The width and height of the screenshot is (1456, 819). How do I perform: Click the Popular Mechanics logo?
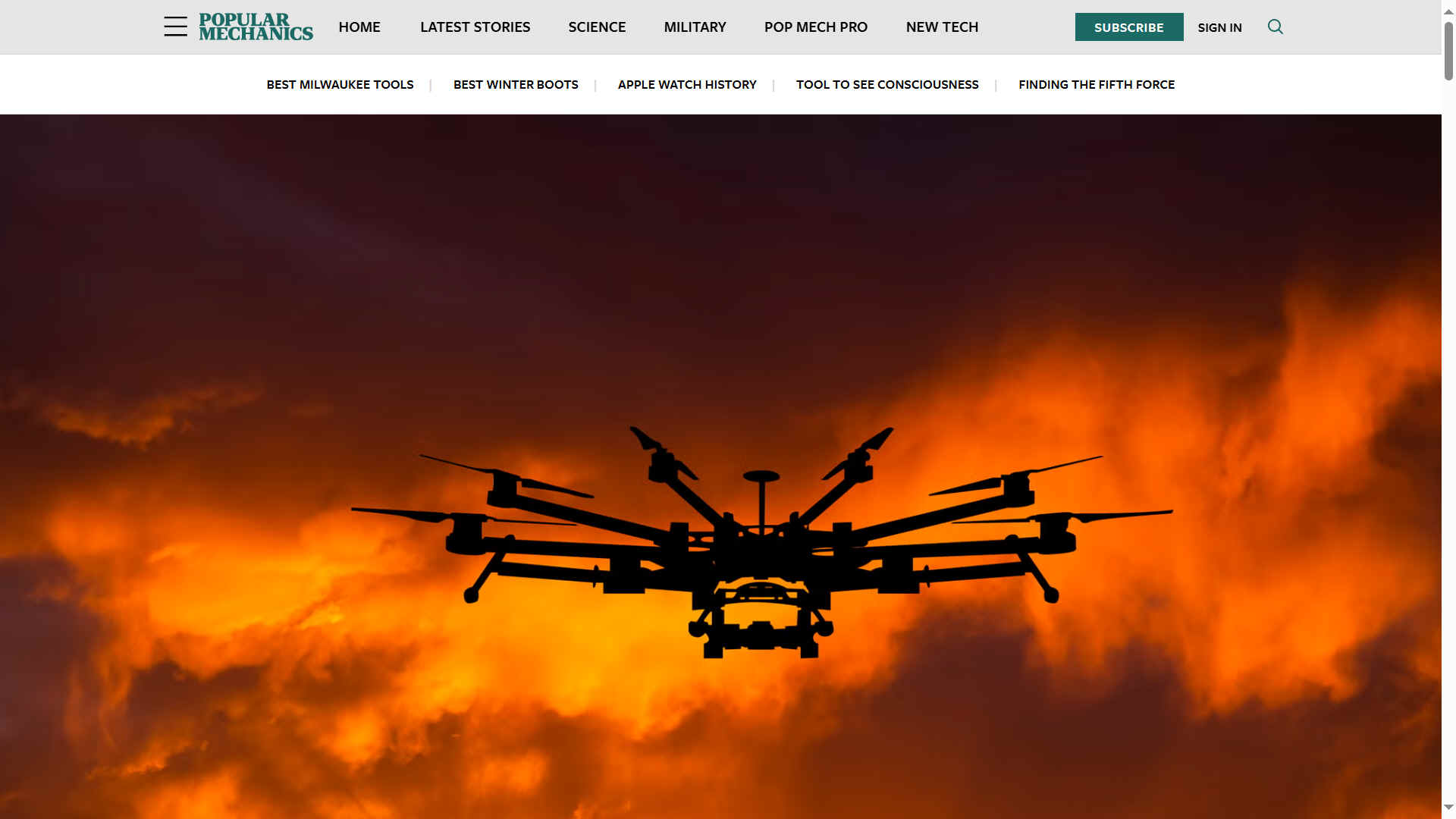pyautogui.click(x=256, y=27)
